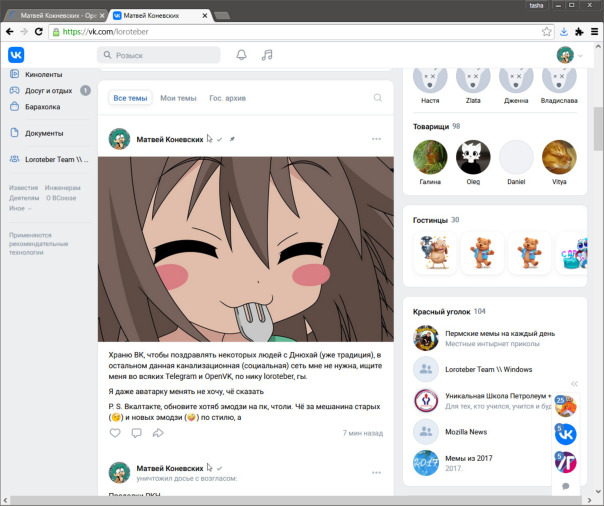Click the browser address bar URL
This screenshot has height=506, width=604.
(x=106, y=32)
